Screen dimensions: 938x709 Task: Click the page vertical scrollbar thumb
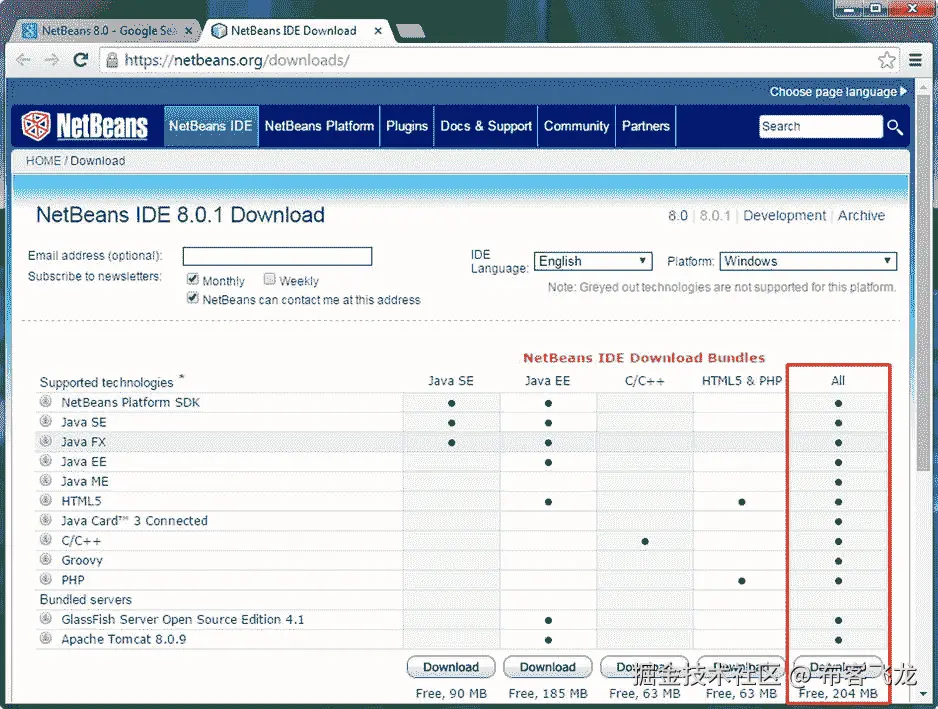click(x=924, y=281)
